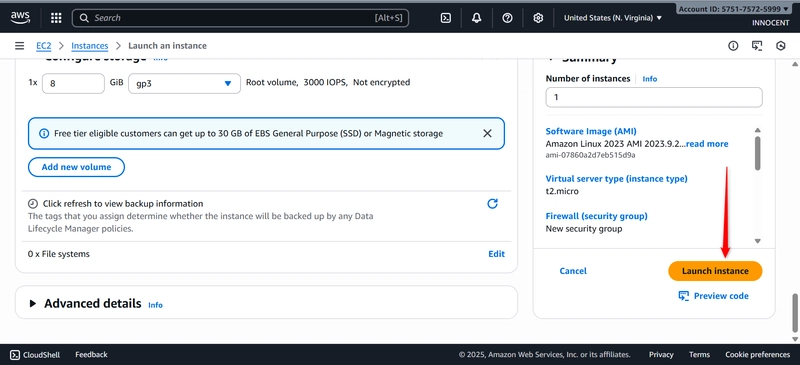Open the notifications bell

pyautogui.click(x=477, y=18)
